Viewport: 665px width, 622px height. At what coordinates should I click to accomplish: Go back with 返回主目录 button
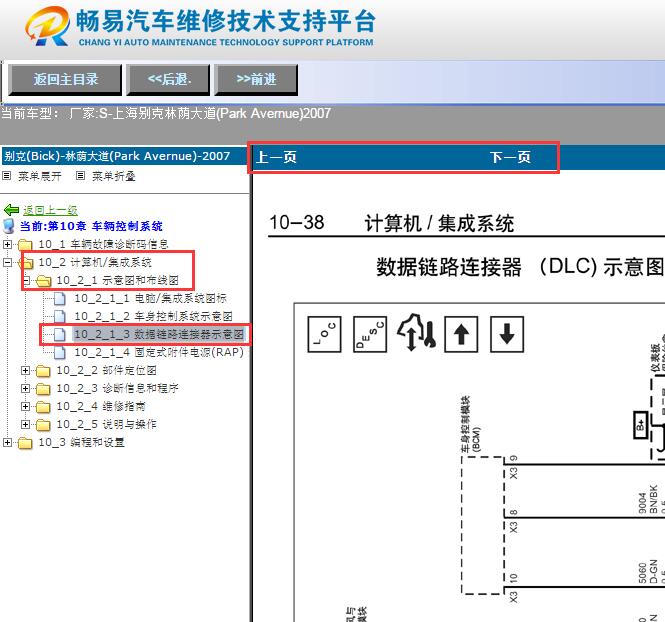tap(65, 79)
